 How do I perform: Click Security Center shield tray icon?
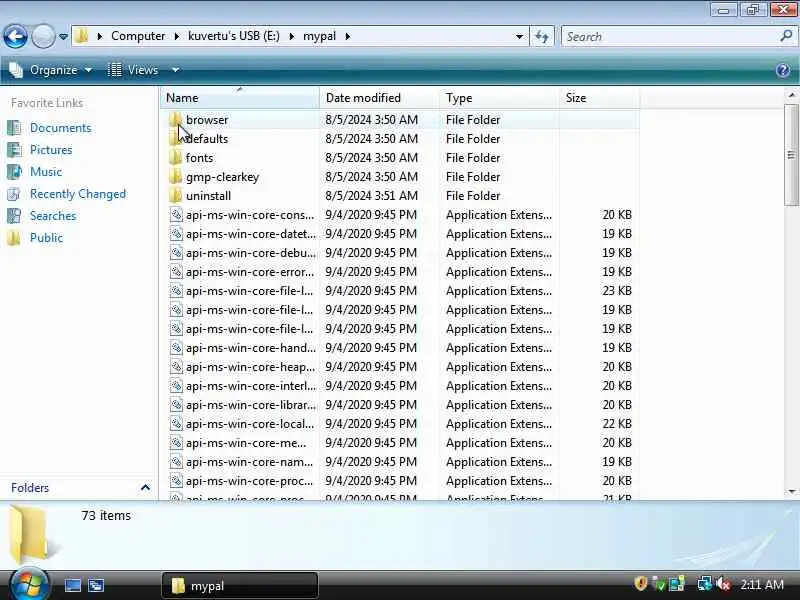click(x=640, y=584)
